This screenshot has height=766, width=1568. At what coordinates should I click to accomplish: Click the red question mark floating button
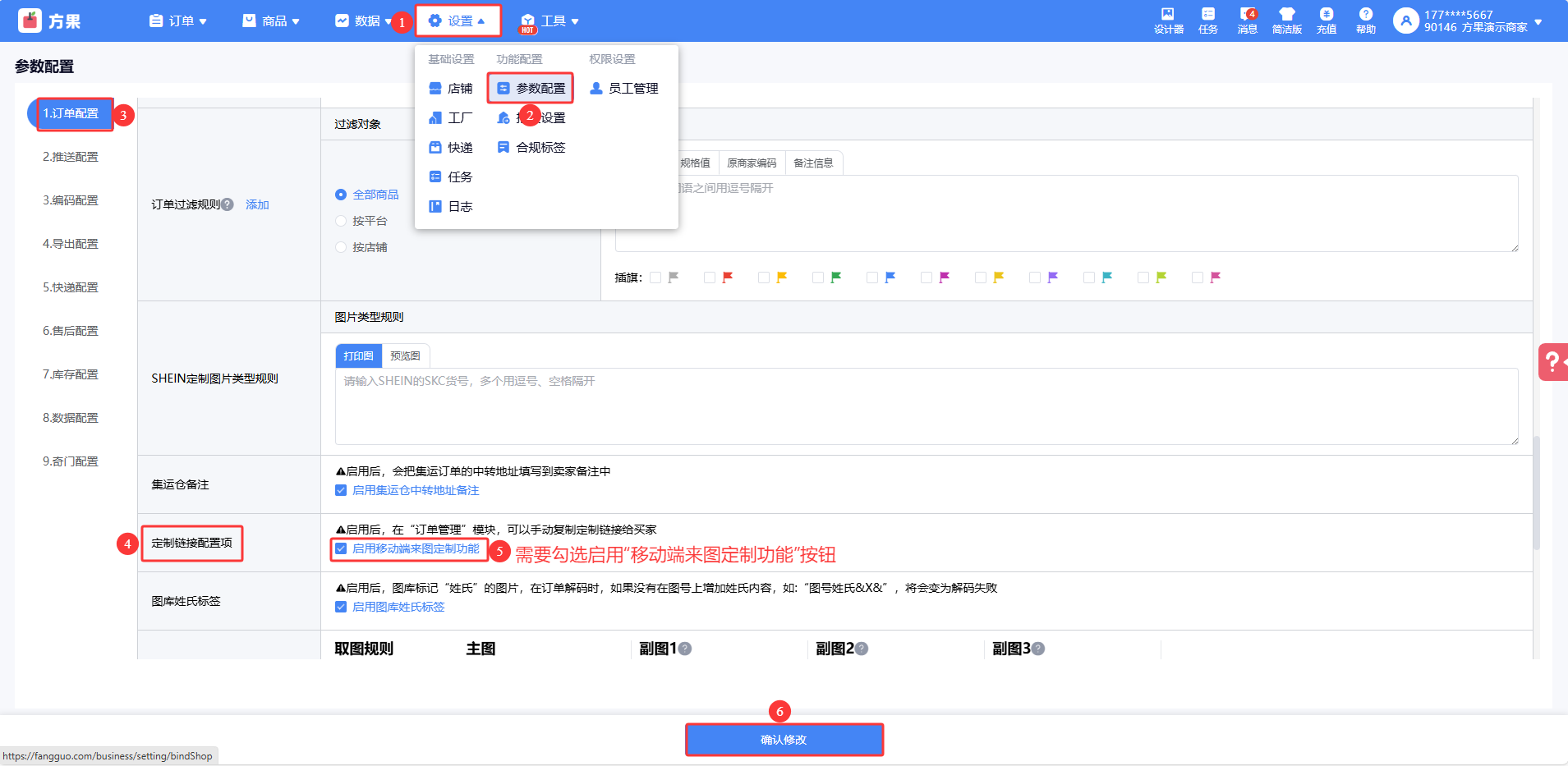[x=1552, y=362]
